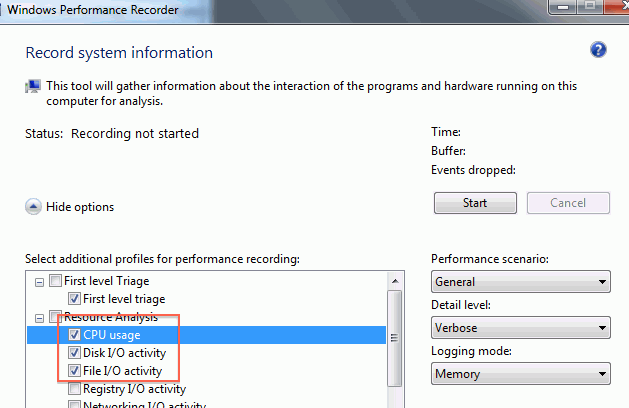Image resolution: width=629 pixels, height=408 pixels.
Task: Open the Detail level Verbose dropdown
Action: [x=521, y=328]
